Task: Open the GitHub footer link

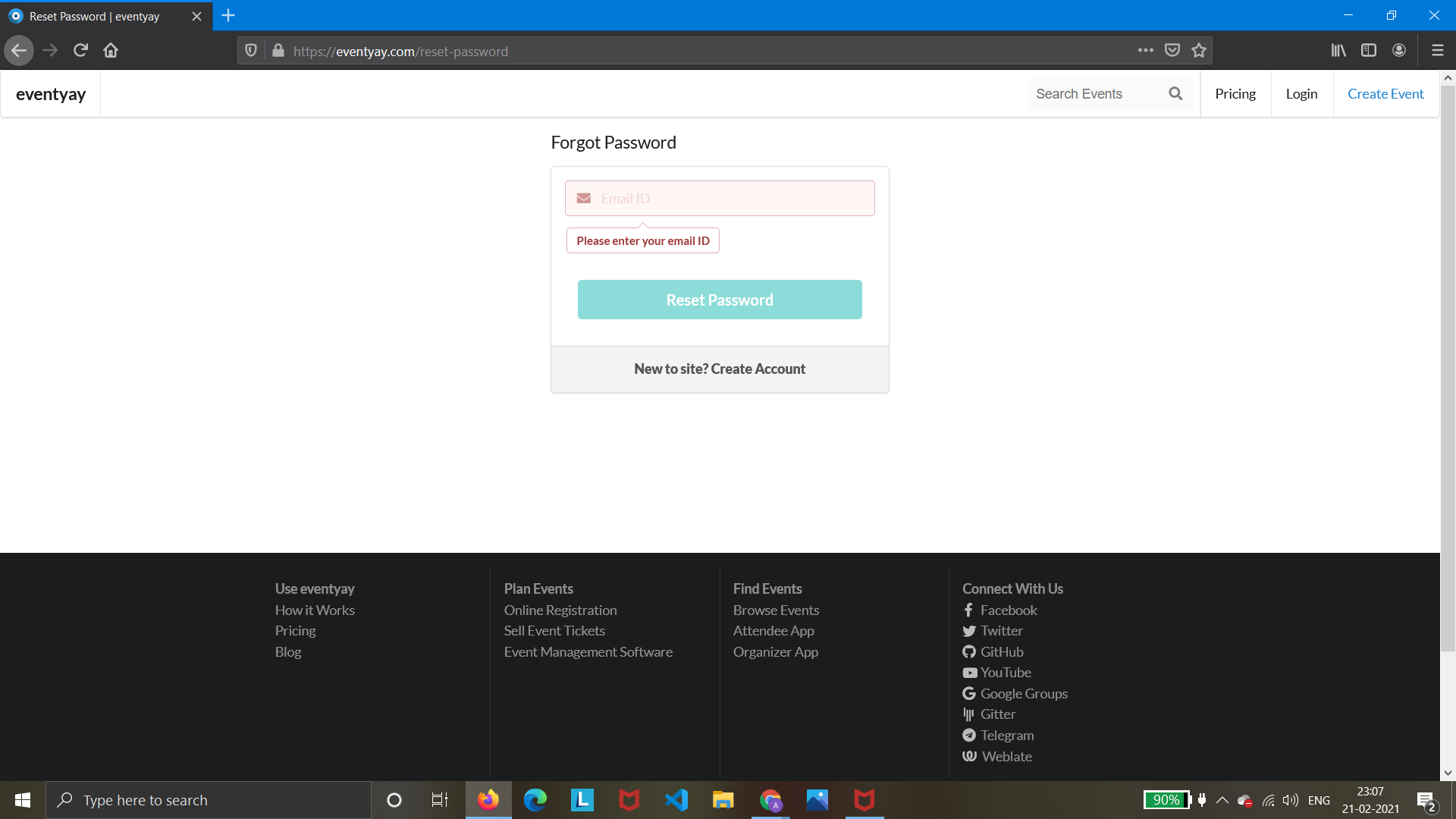Action: click(1001, 651)
